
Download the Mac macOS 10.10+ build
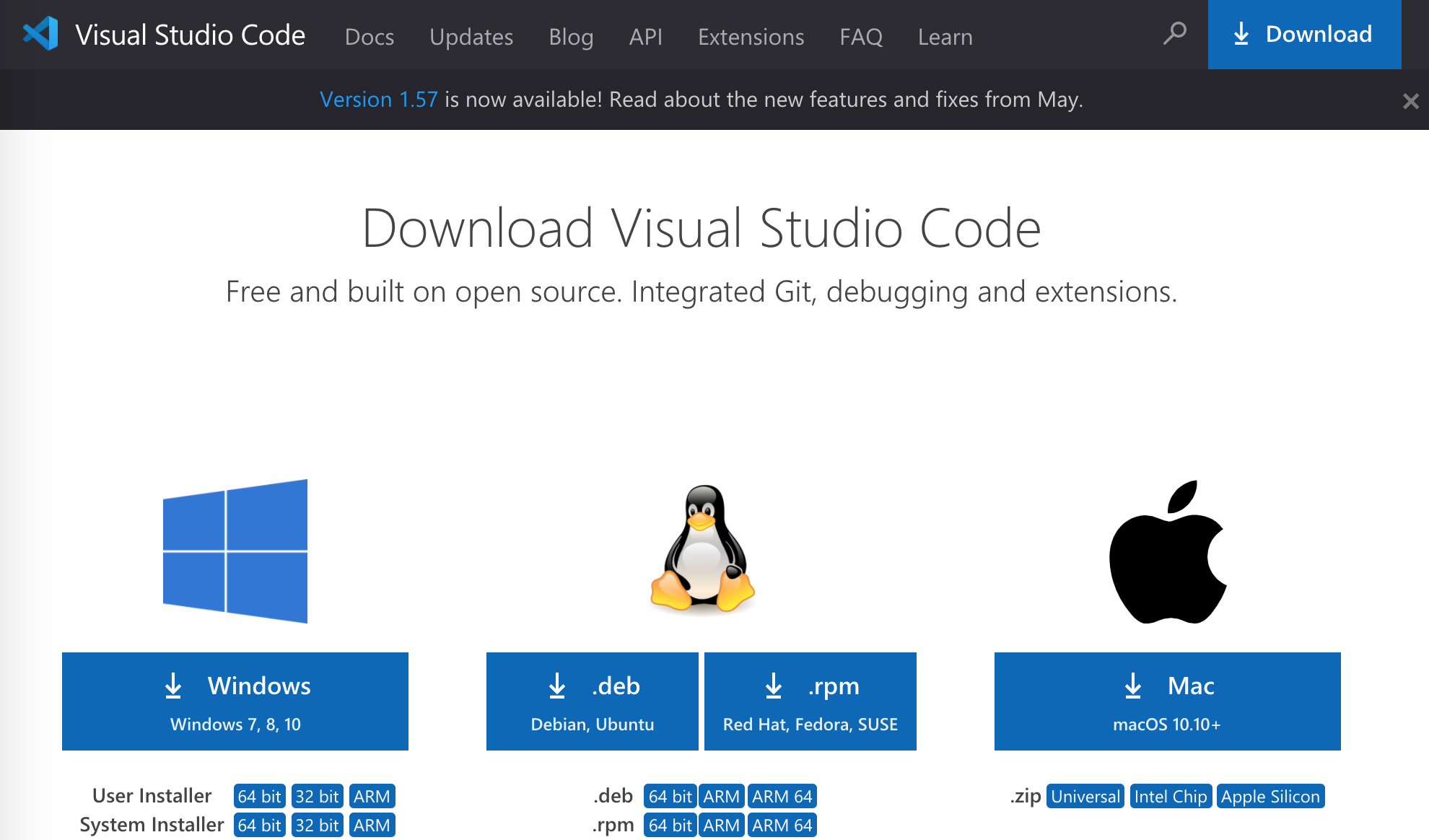click(1168, 701)
